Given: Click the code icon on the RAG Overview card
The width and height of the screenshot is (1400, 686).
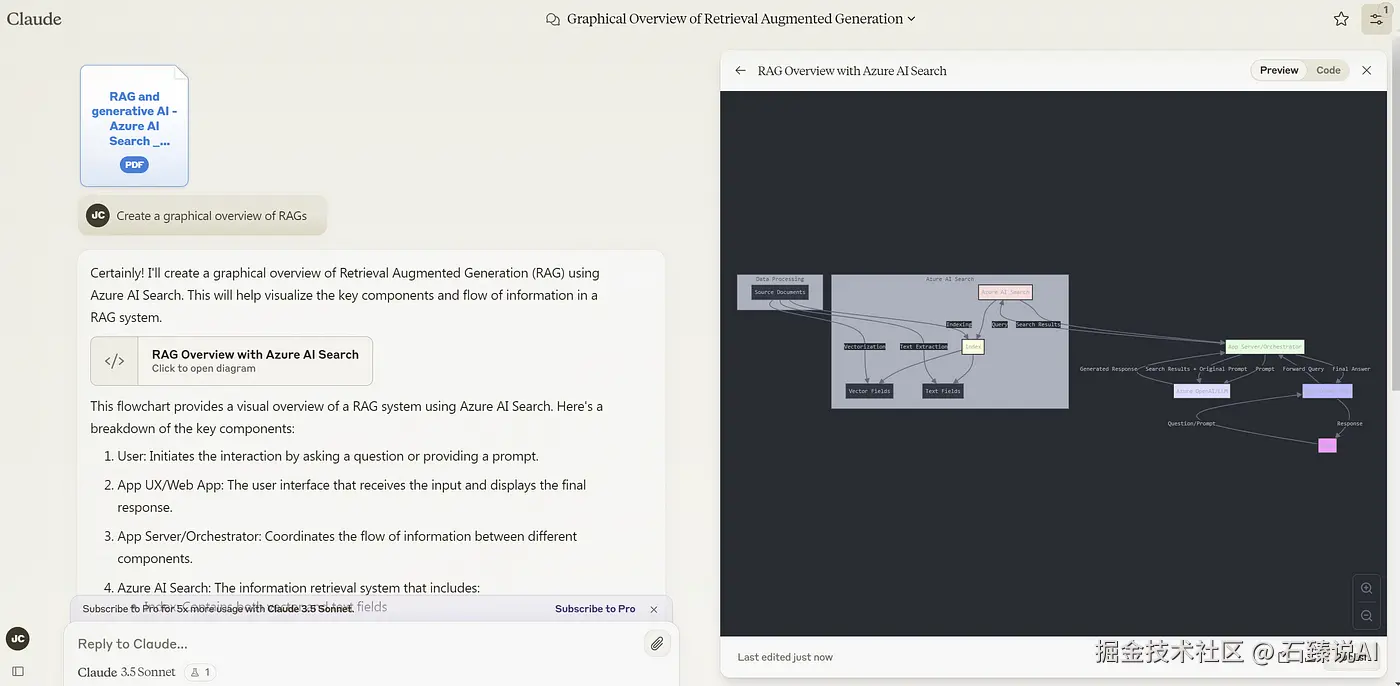Looking at the screenshot, I should coord(115,361).
